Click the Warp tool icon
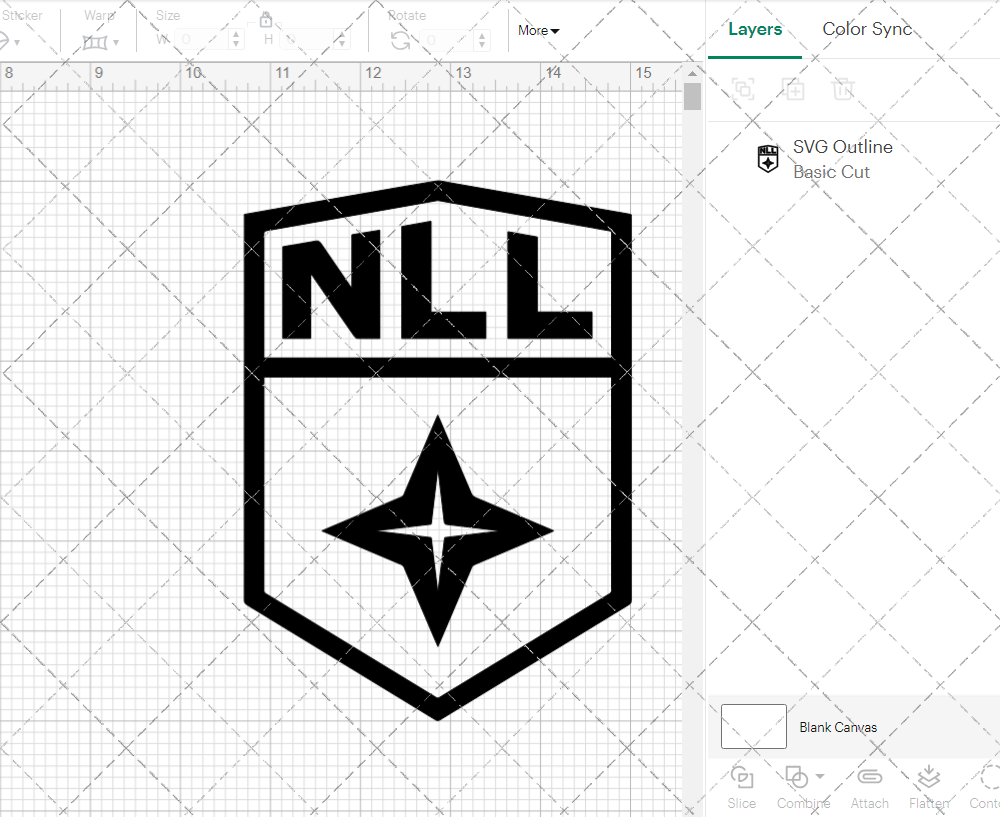This screenshot has width=1000, height=817. (97, 42)
